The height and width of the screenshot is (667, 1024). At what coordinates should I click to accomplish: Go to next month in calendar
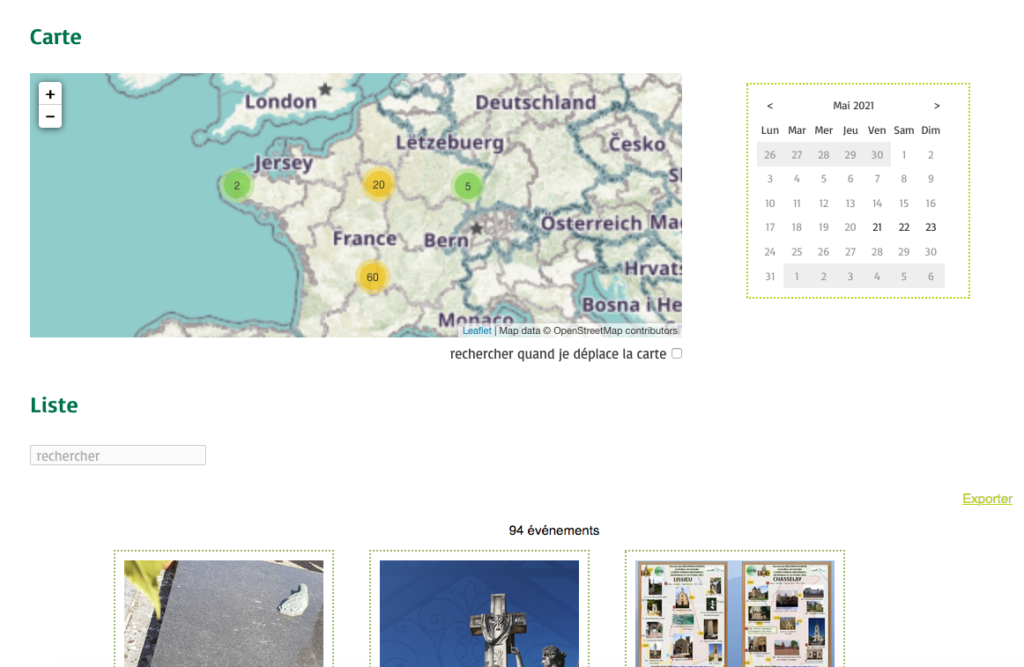(x=937, y=106)
